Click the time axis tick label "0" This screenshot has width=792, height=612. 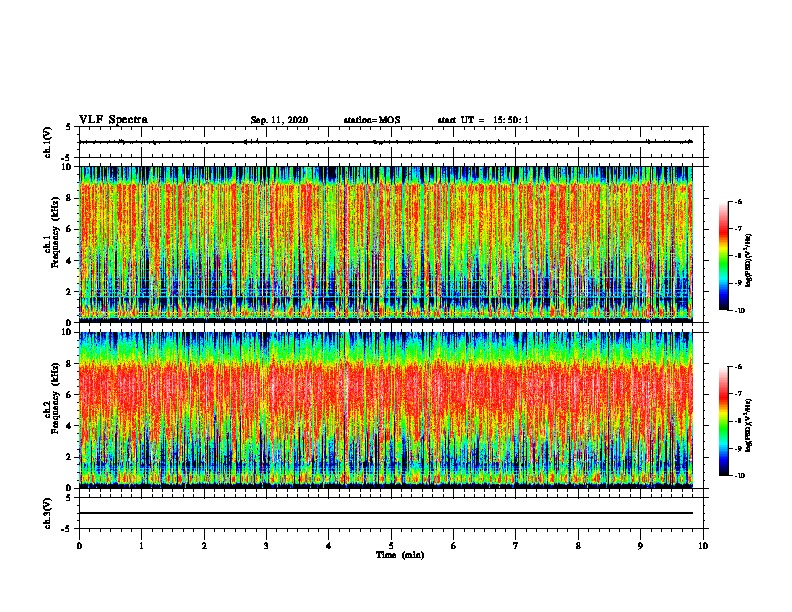[x=79, y=546]
